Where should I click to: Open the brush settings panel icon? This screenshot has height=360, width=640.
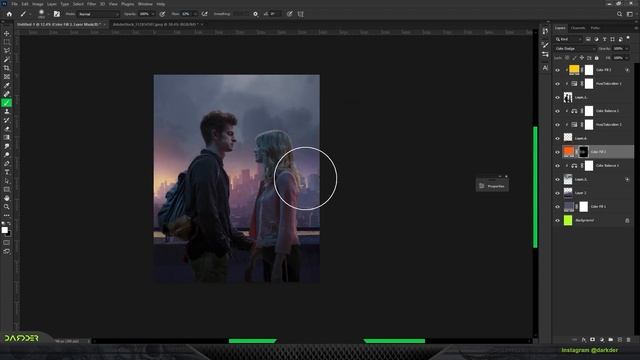pos(56,14)
